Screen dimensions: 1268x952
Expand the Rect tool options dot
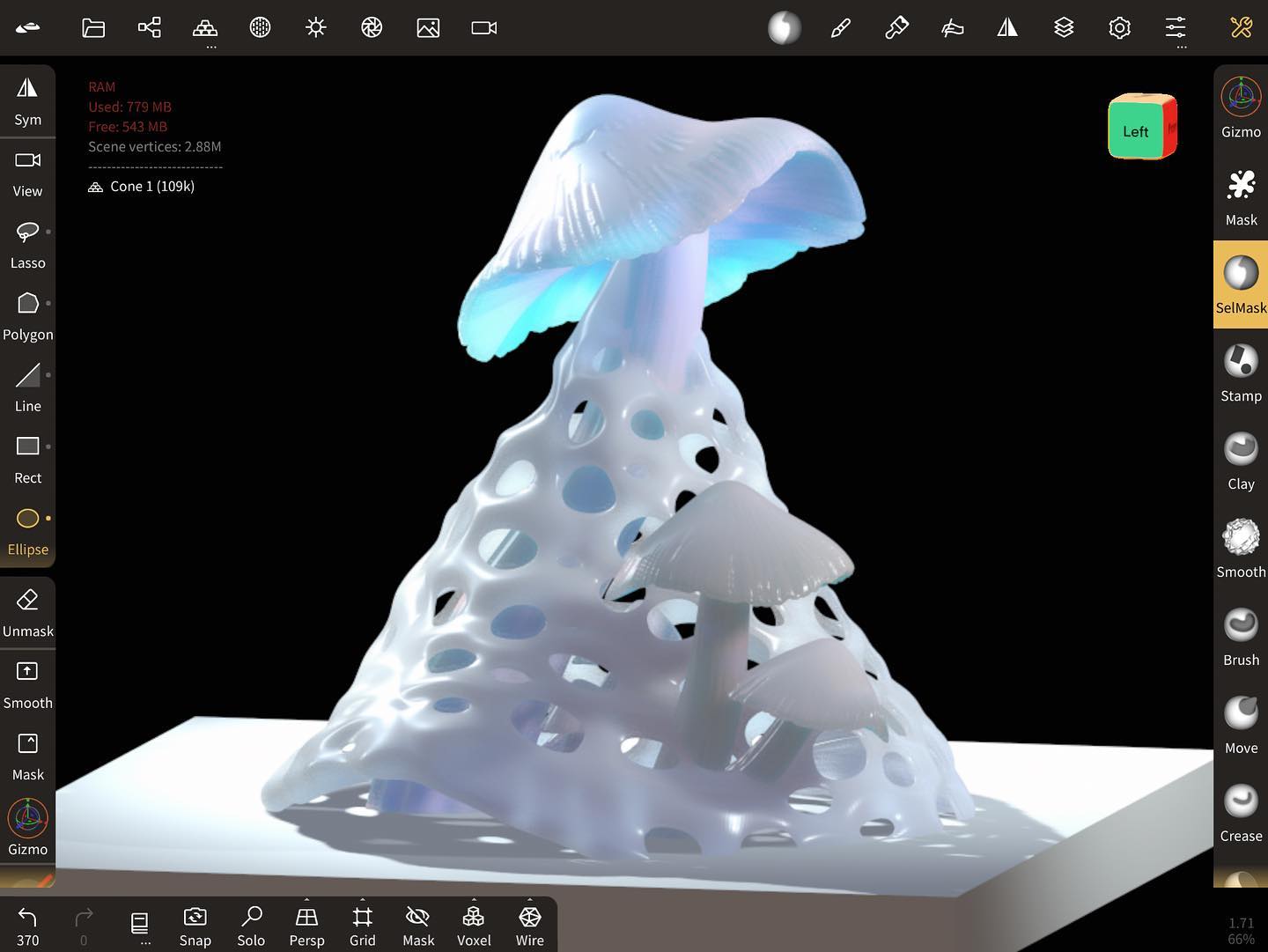point(48,446)
